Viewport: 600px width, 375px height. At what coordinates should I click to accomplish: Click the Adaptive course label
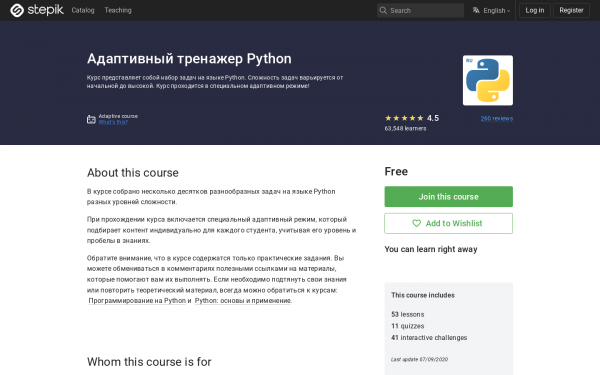click(118, 116)
